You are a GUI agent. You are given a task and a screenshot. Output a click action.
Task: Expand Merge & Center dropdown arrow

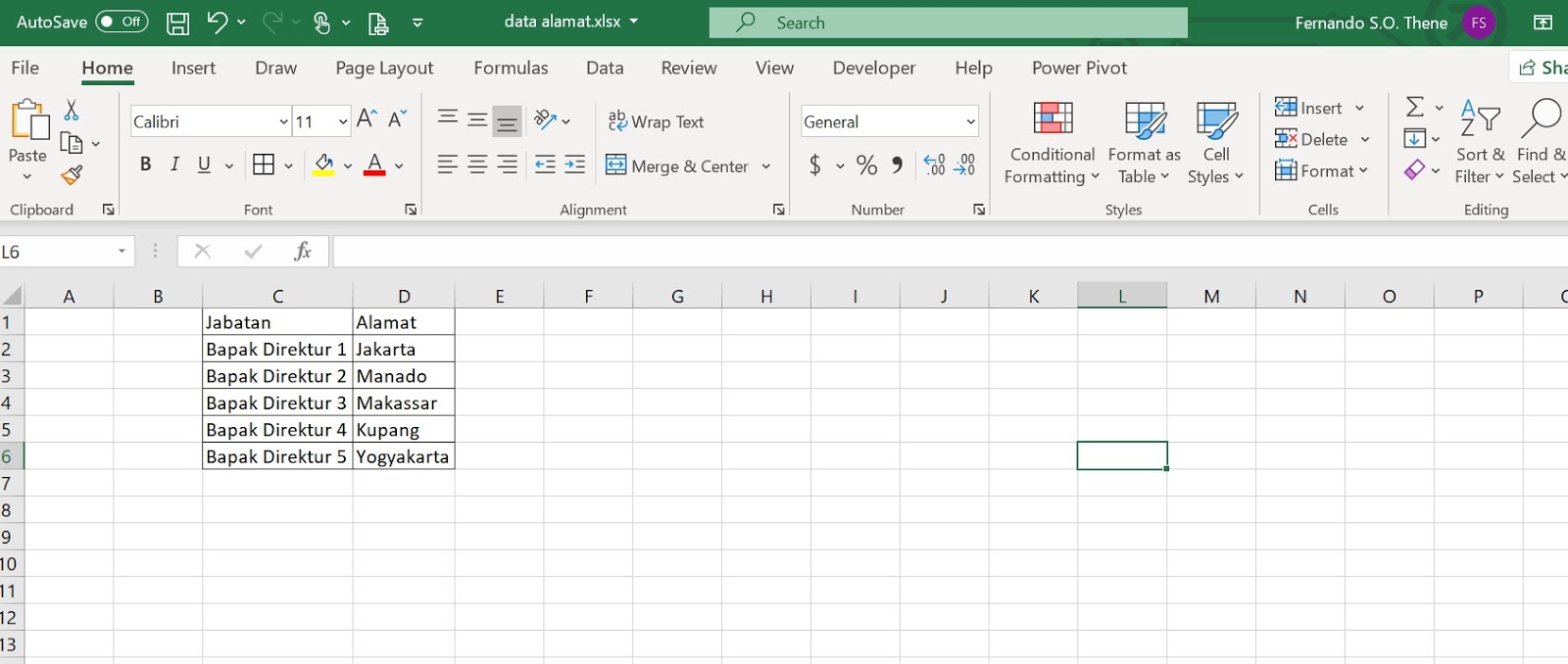766,166
